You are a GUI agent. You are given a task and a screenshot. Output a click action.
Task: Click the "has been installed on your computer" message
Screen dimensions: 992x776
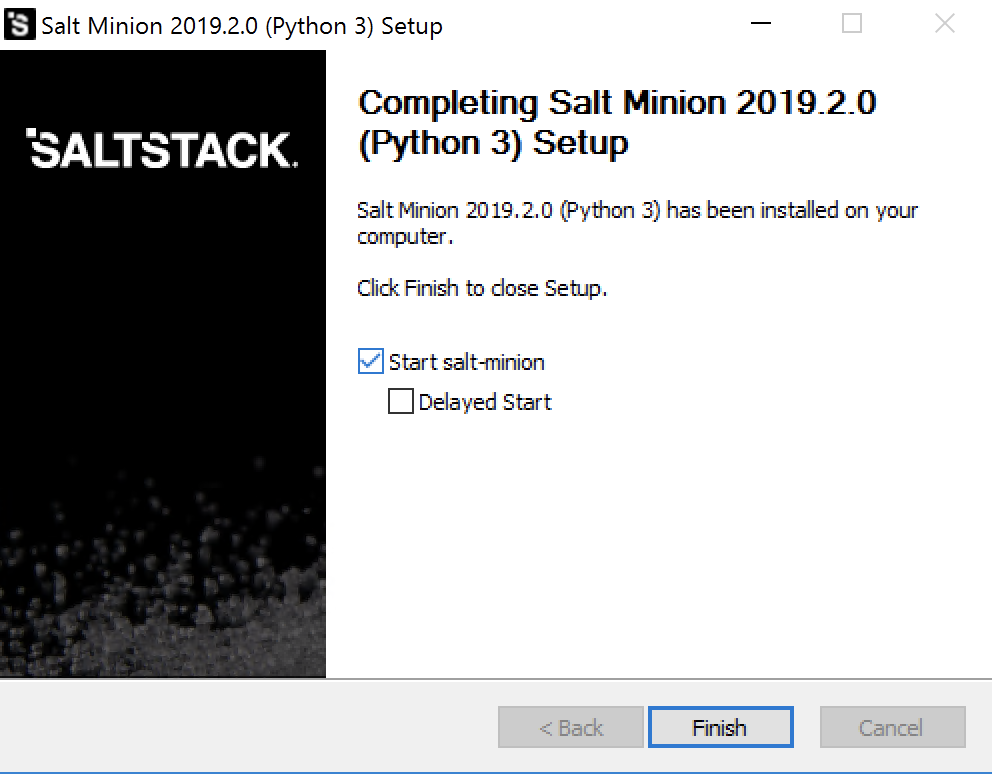637,223
